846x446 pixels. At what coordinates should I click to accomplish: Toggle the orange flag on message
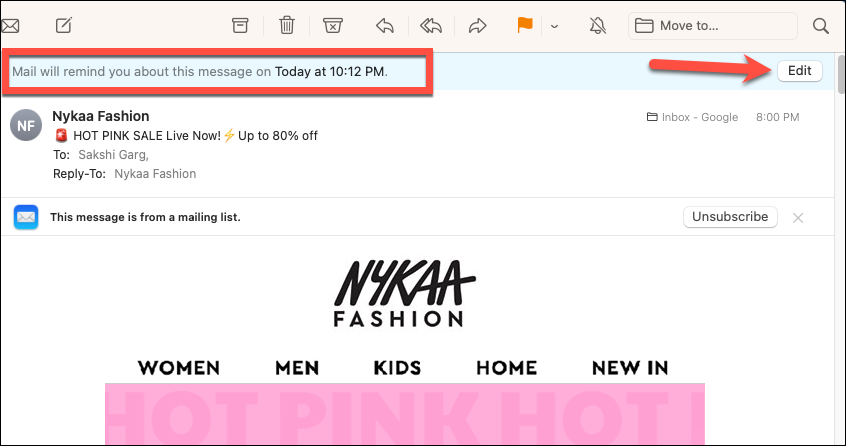525,25
